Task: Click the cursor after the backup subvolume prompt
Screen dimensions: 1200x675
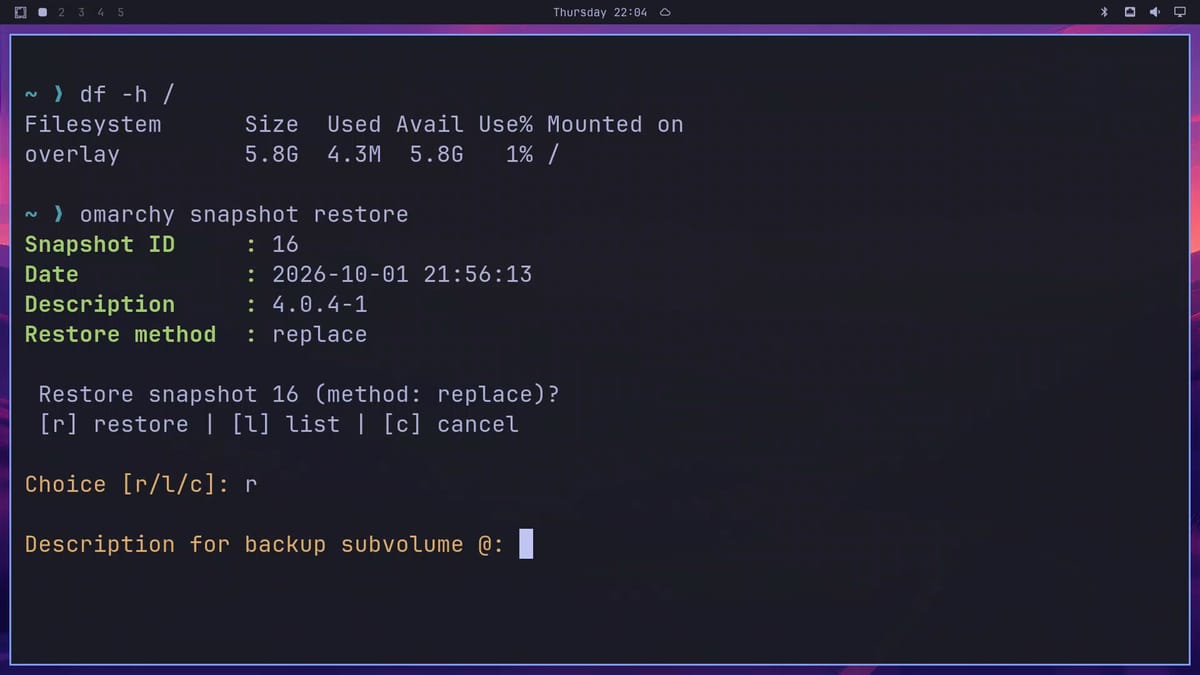Action: point(526,544)
